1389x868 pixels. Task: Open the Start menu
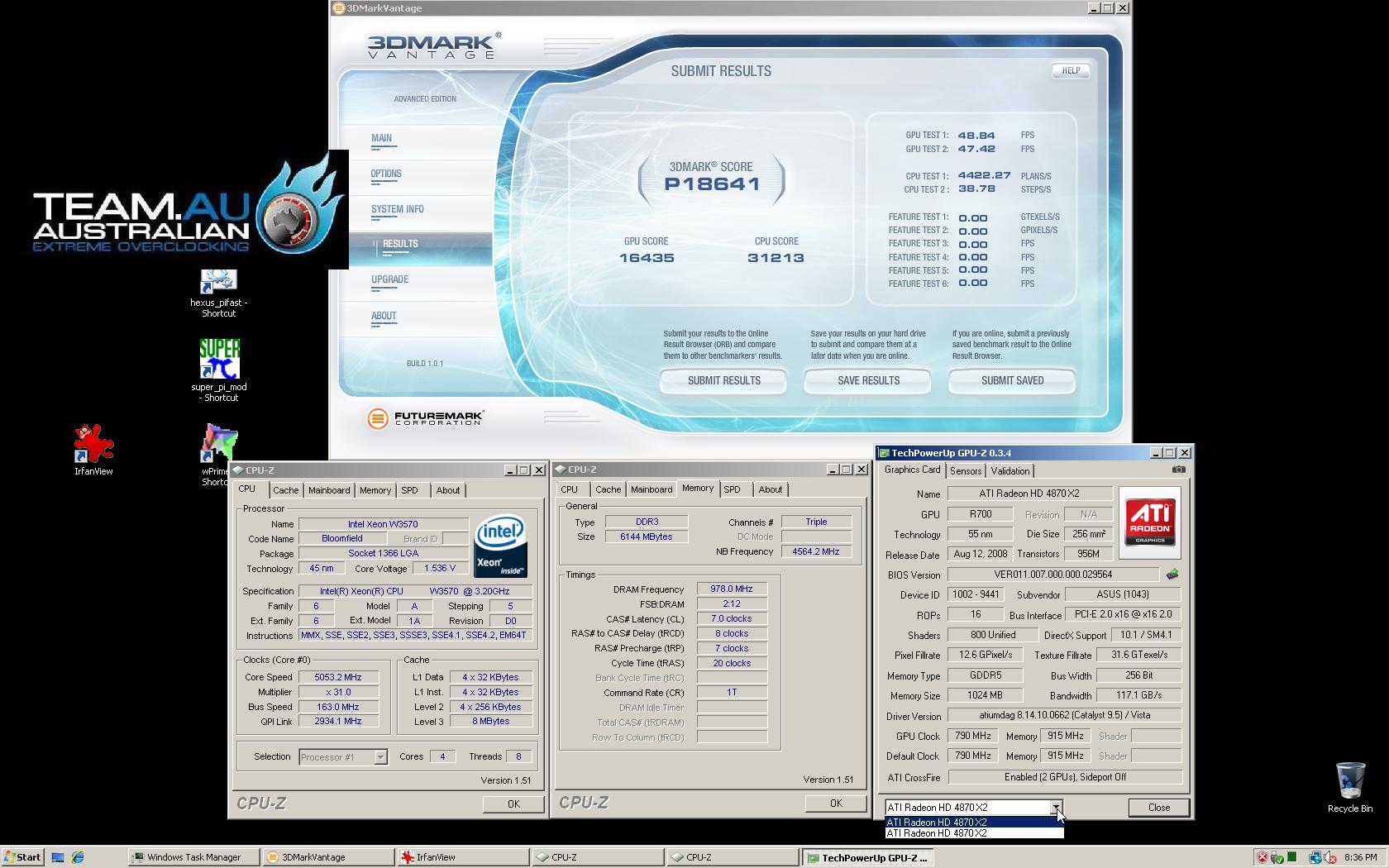(x=22, y=857)
